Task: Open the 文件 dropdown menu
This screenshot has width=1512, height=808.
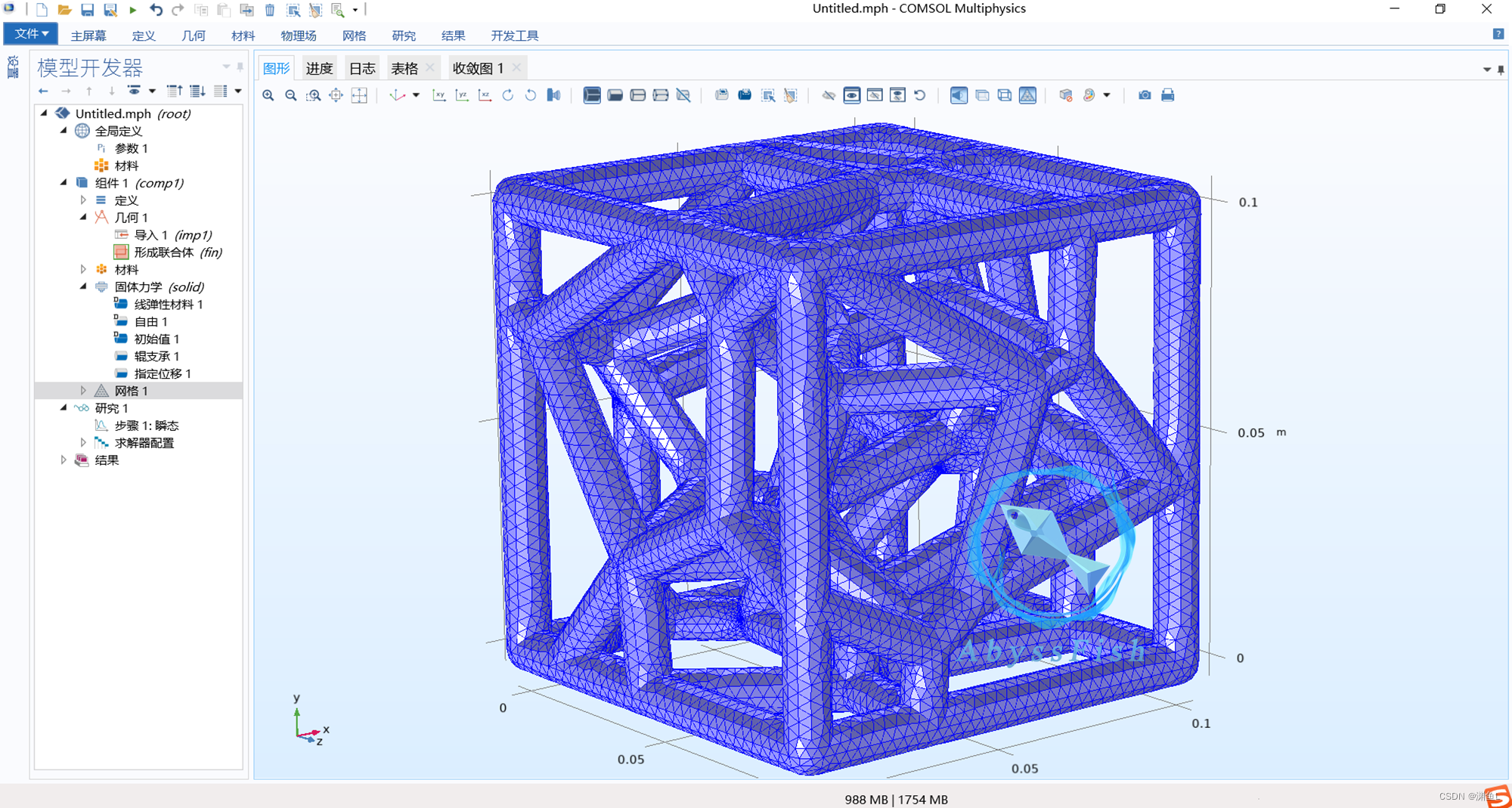Action: 31,34
